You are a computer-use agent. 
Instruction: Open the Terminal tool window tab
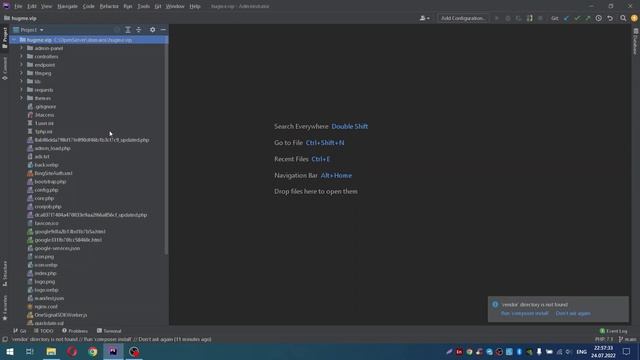(x=109, y=331)
